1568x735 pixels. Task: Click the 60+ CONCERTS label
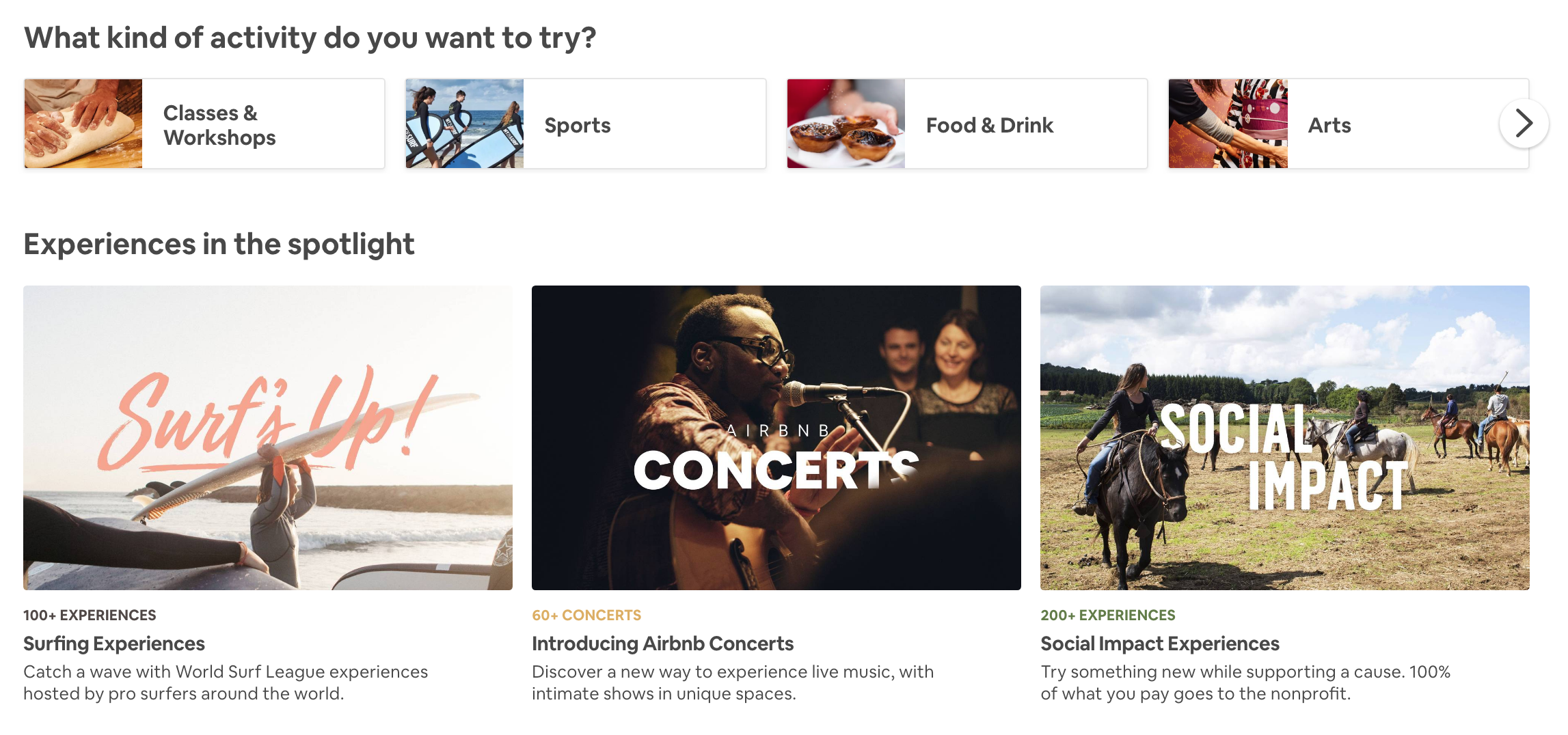[x=586, y=615]
